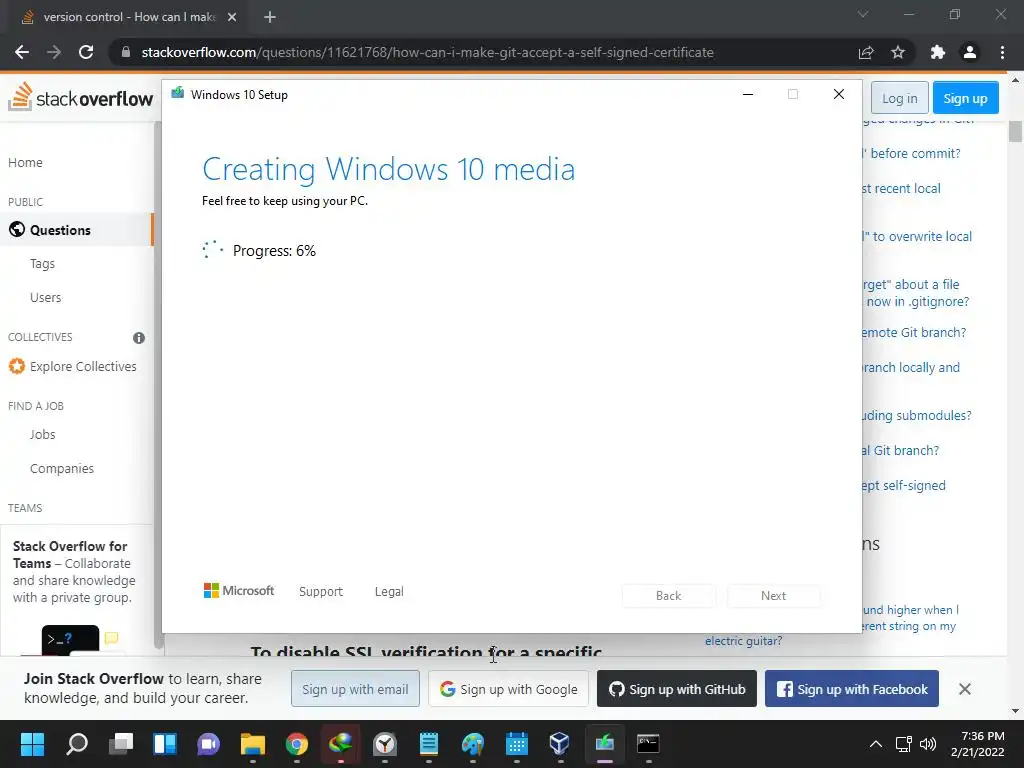Share this page via address bar icon
The width and height of the screenshot is (1024, 768).
click(866, 52)
